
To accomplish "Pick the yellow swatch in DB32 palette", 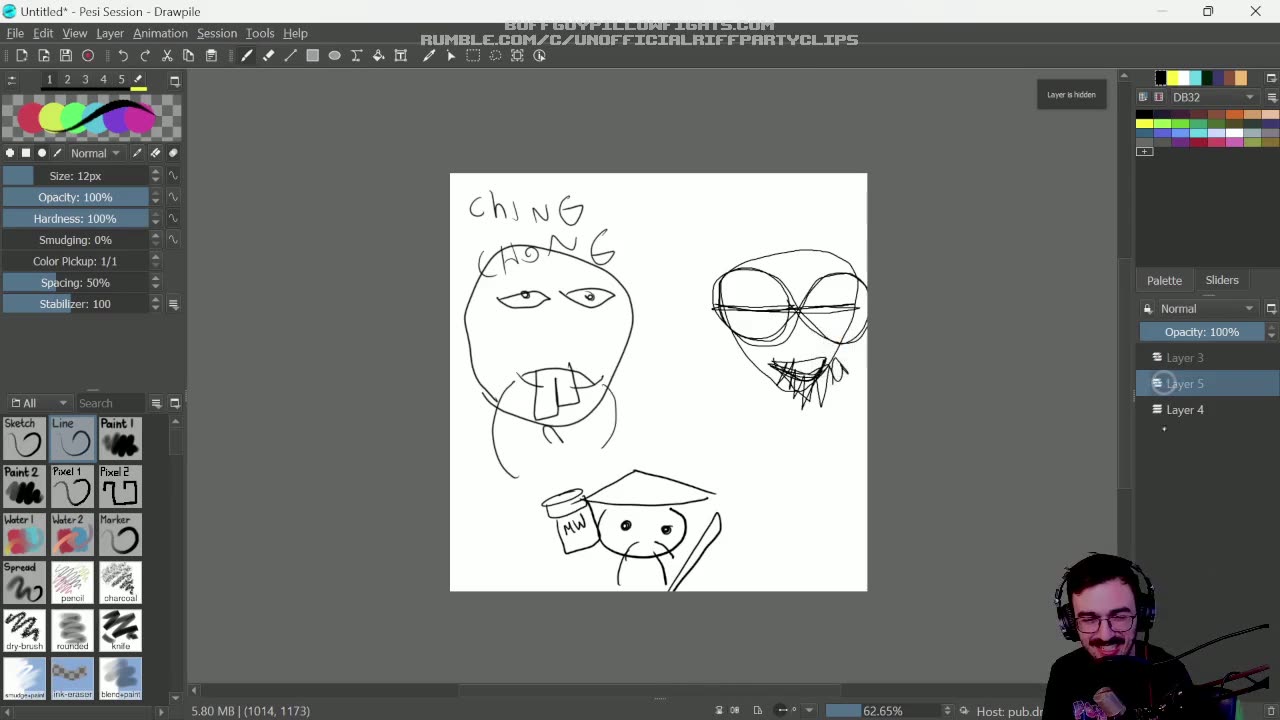I will [1144, 123].
